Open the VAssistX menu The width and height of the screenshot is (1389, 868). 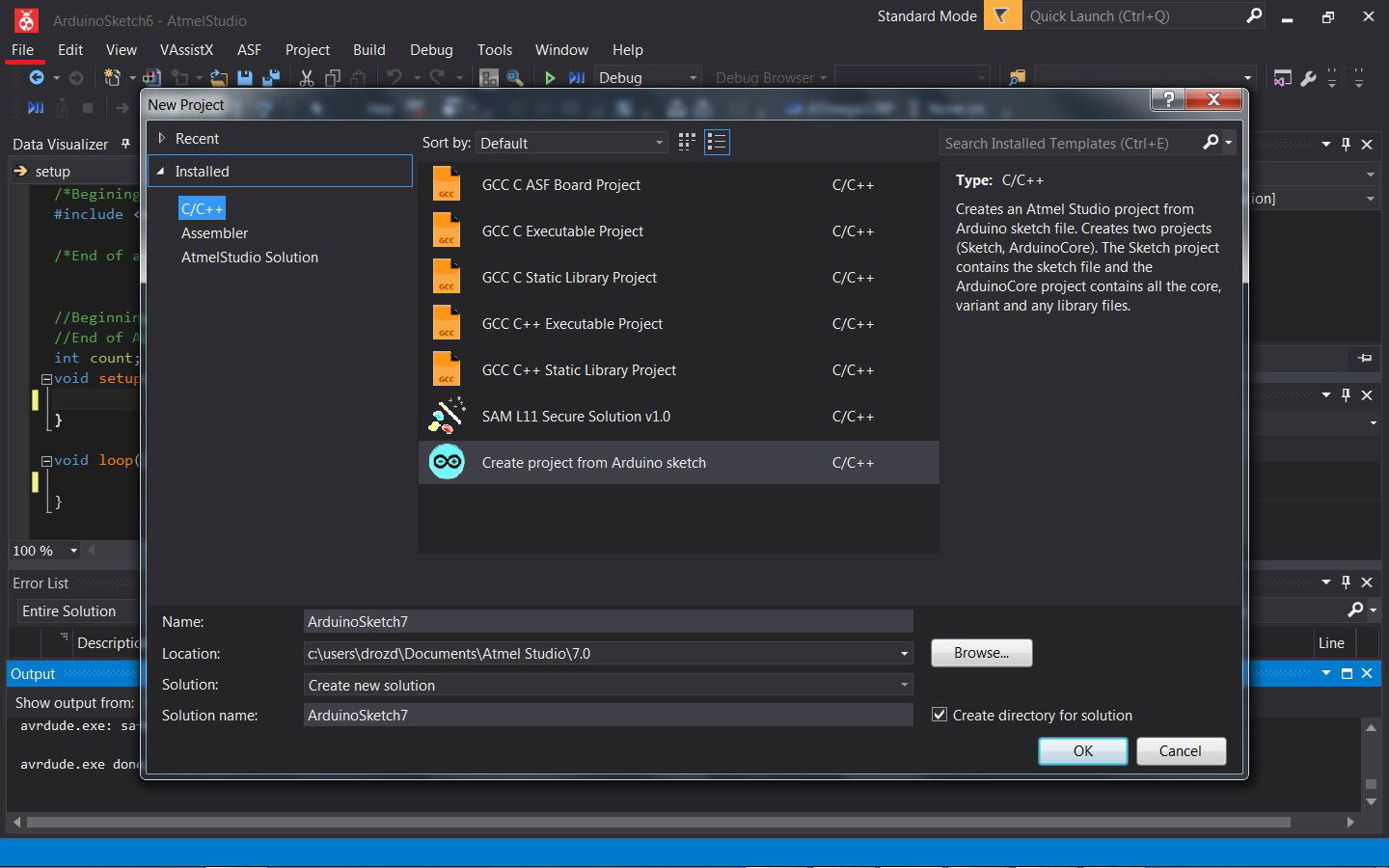pos(186,49)
